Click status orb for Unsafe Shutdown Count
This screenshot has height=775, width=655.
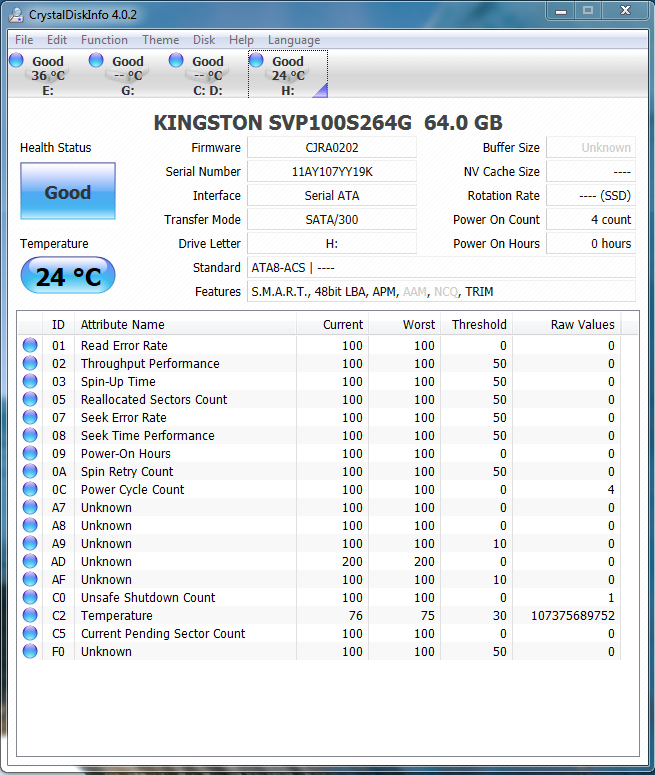click(30, 597)
